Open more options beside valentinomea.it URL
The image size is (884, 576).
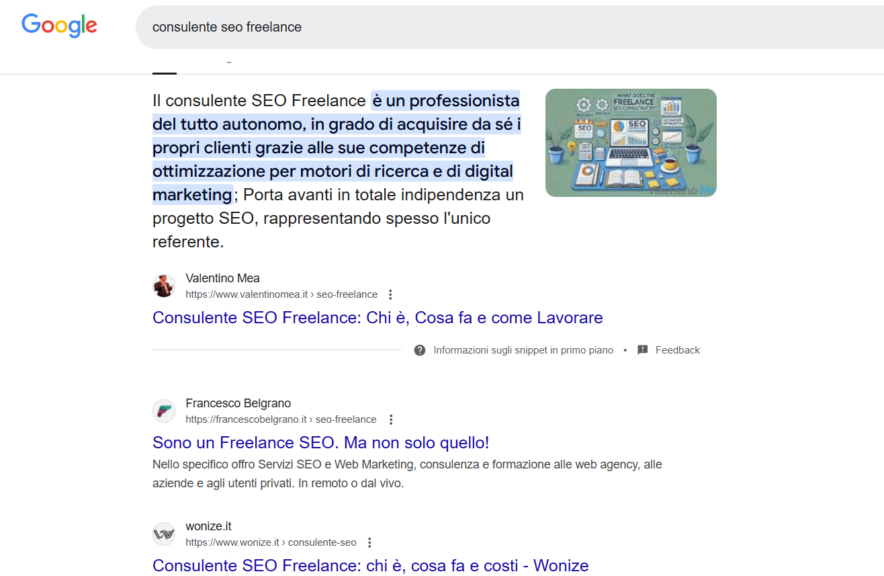[x=390, y=294]
